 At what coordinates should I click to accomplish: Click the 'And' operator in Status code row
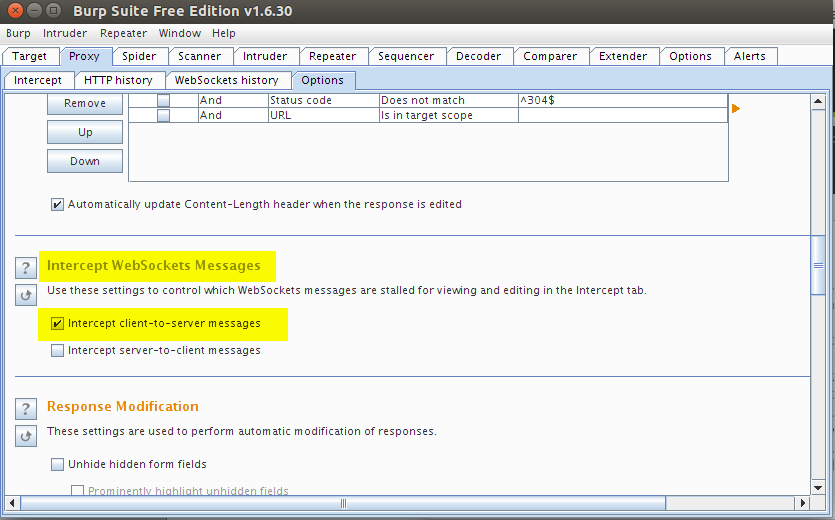(233, 100)
